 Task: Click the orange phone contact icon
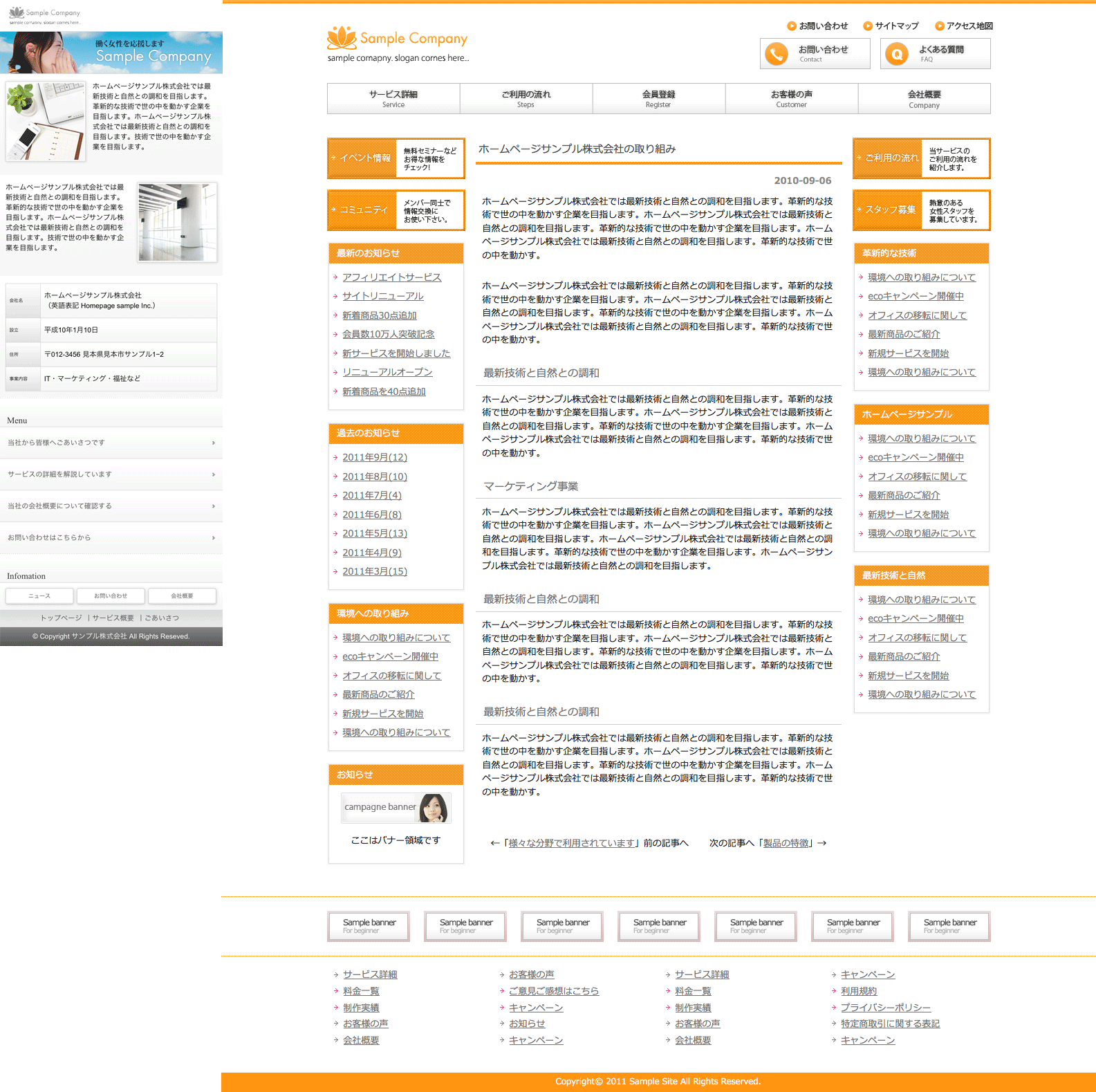click(777, 54)
